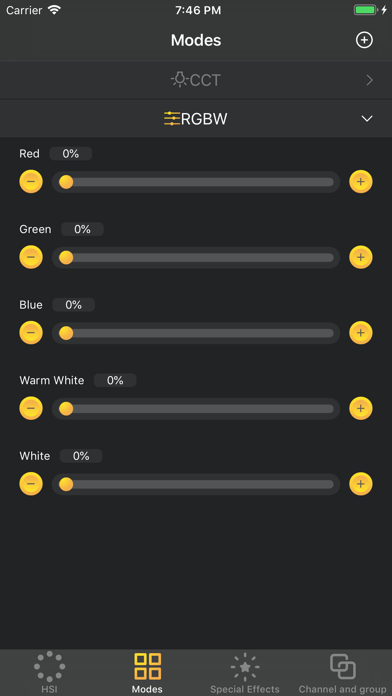Select the Modes tab
The height and width of the screenshot is (696, 392).
(x=147, y=672)
